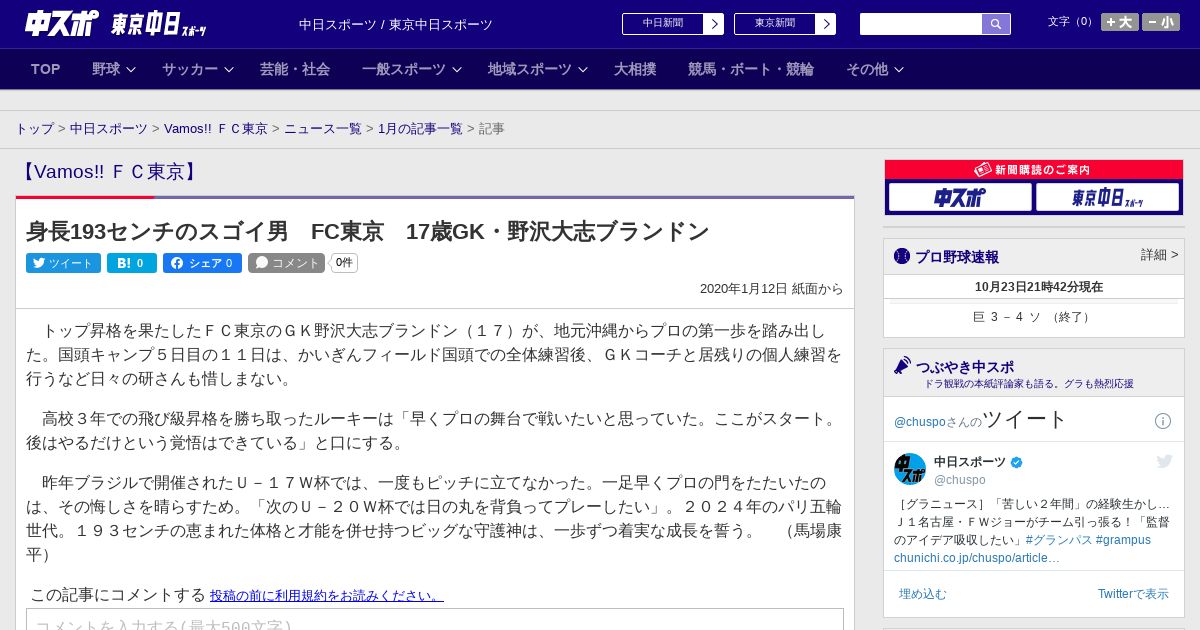Click the 中スポ logo in header
This screenshot has height=630, width=1200.
click(x=62, y=23)
